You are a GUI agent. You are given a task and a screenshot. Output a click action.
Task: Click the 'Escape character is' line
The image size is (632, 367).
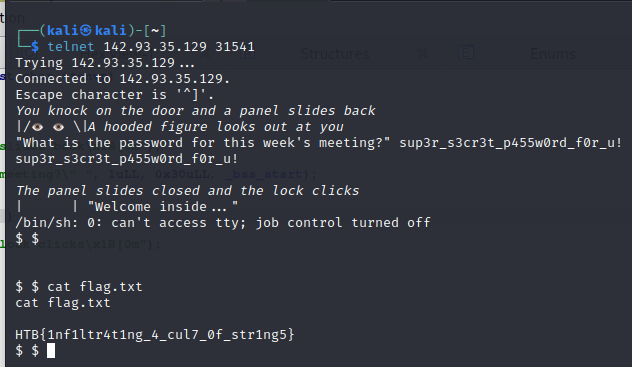click(114, 95)
